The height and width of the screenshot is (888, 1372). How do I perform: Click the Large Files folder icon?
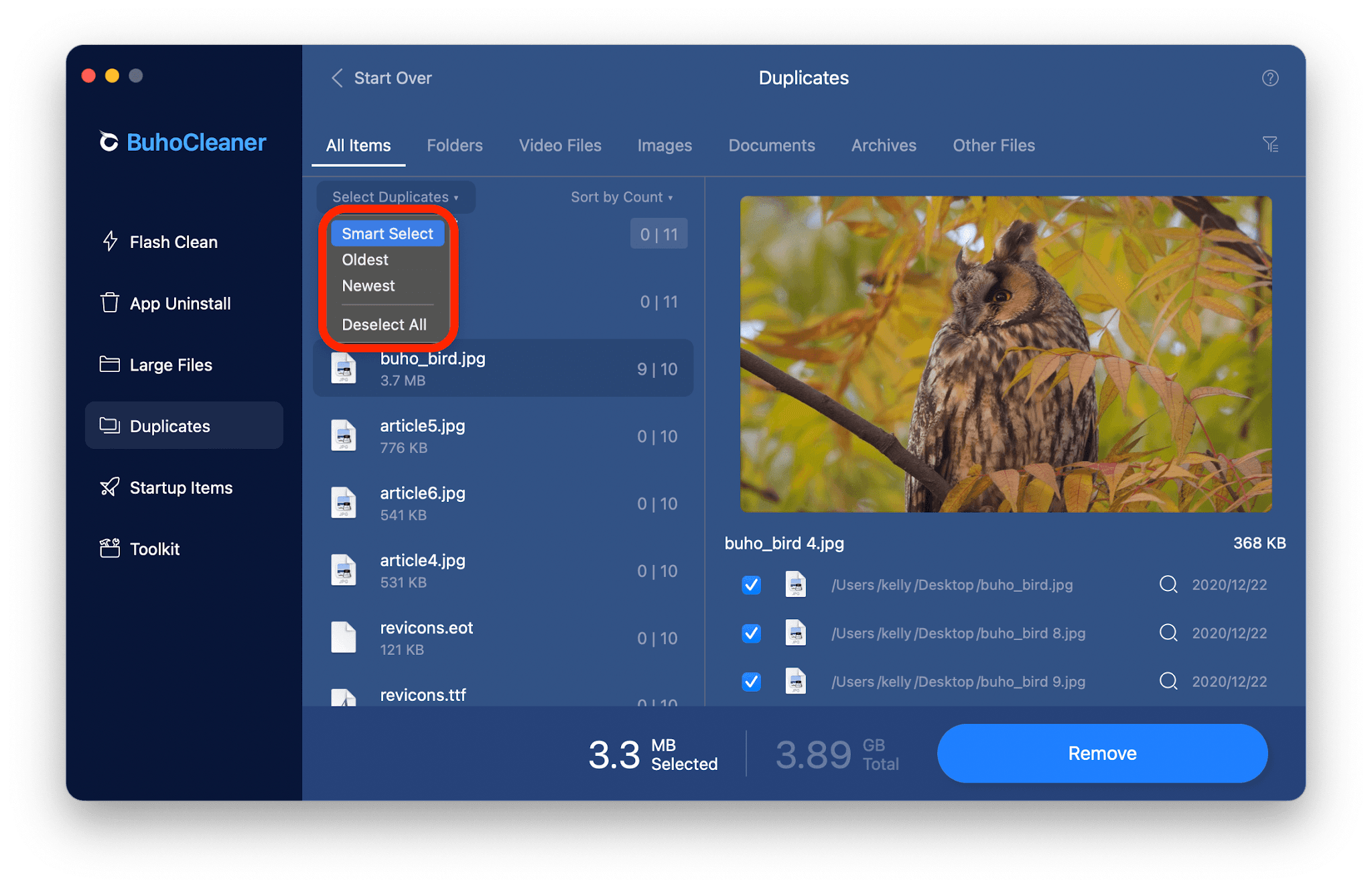coord(110,365)
